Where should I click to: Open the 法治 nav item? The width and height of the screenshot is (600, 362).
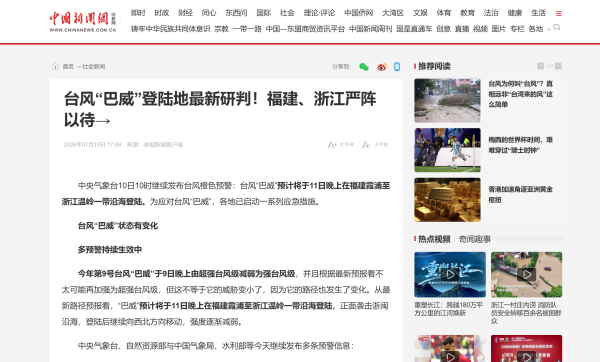491,13
